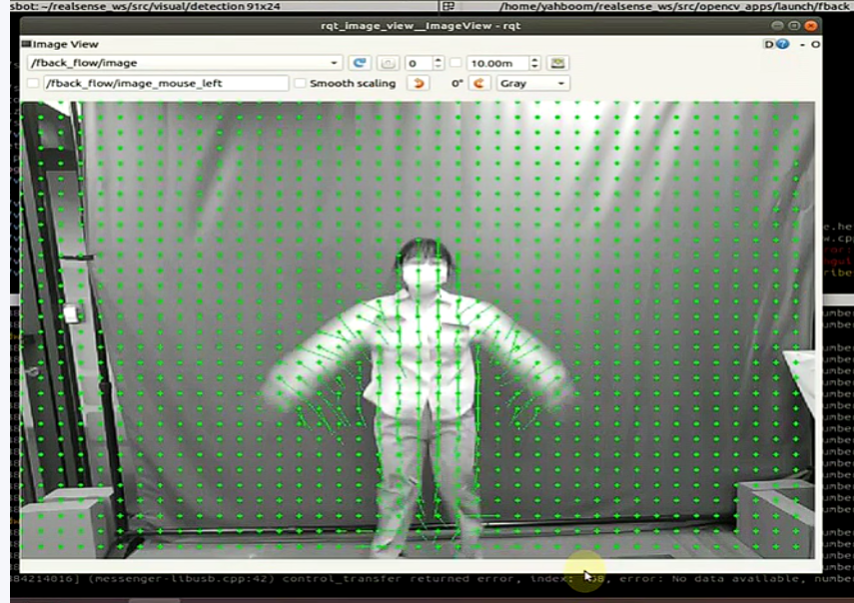Minimize the rqt_image_view window

tap(777, 26)
